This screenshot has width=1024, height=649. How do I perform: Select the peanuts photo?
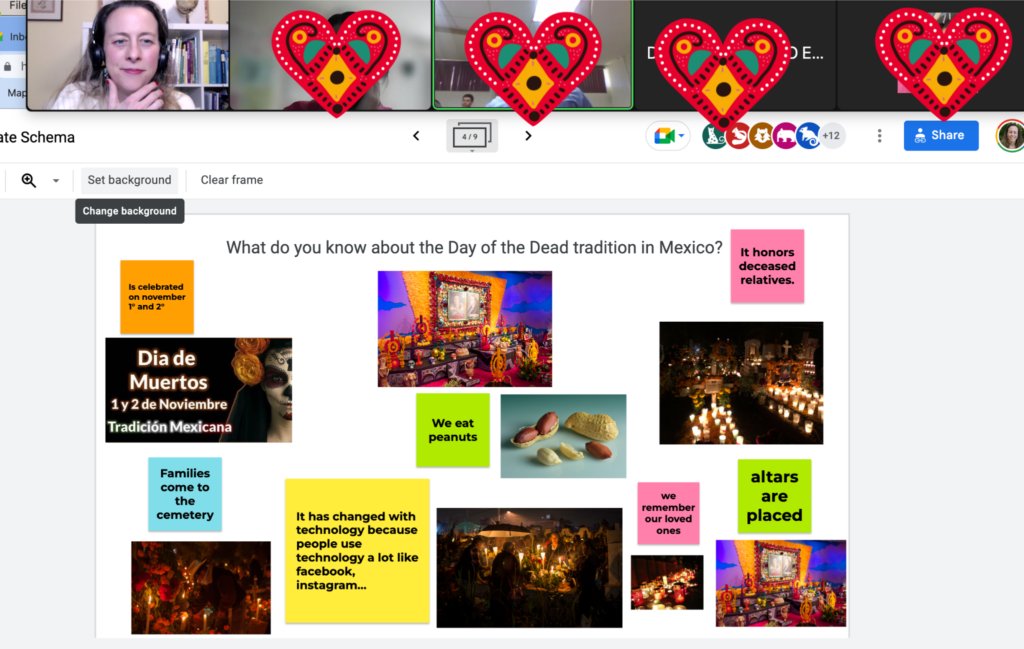pyautogui.click(x=564, y=436)
